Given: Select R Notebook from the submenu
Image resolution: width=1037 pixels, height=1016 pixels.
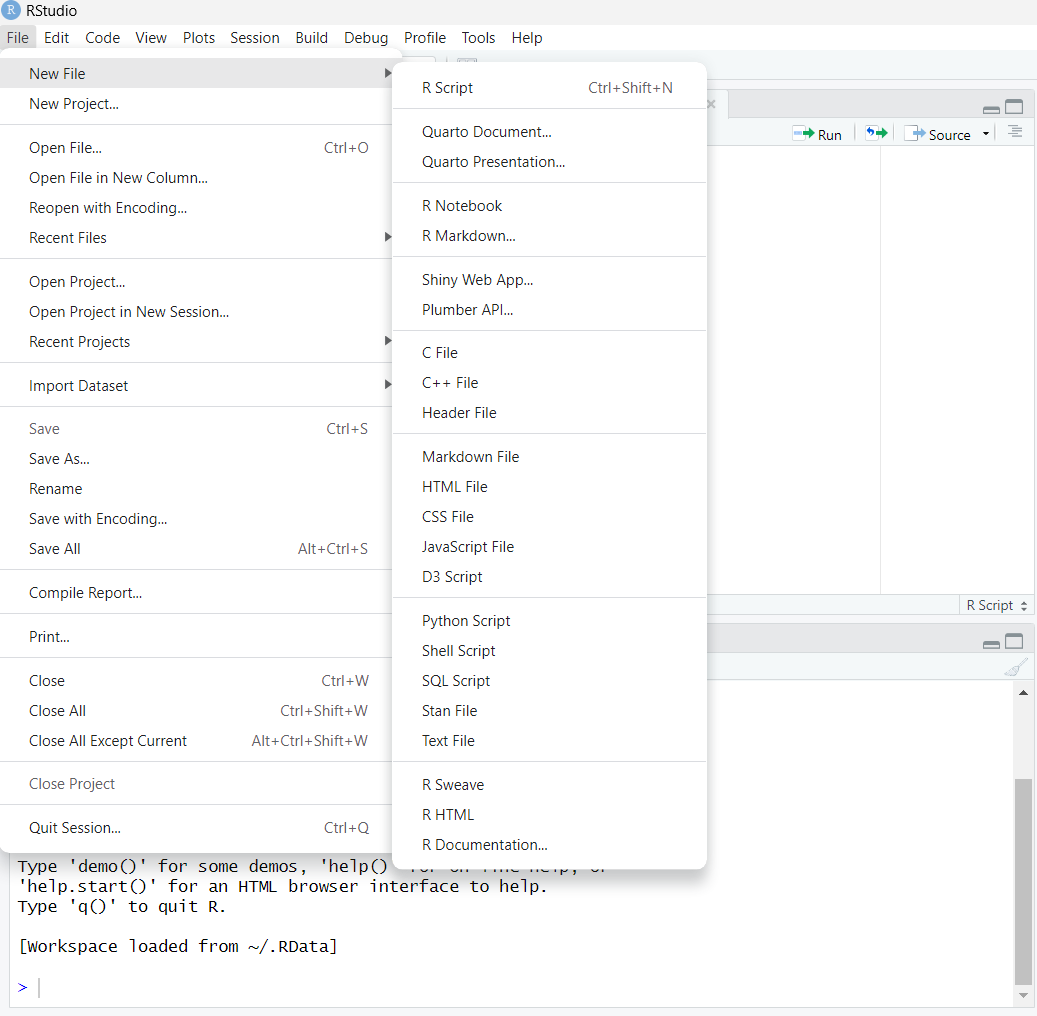Looking at the screenshot, I should pyautogui.click(x=462, y=205).
